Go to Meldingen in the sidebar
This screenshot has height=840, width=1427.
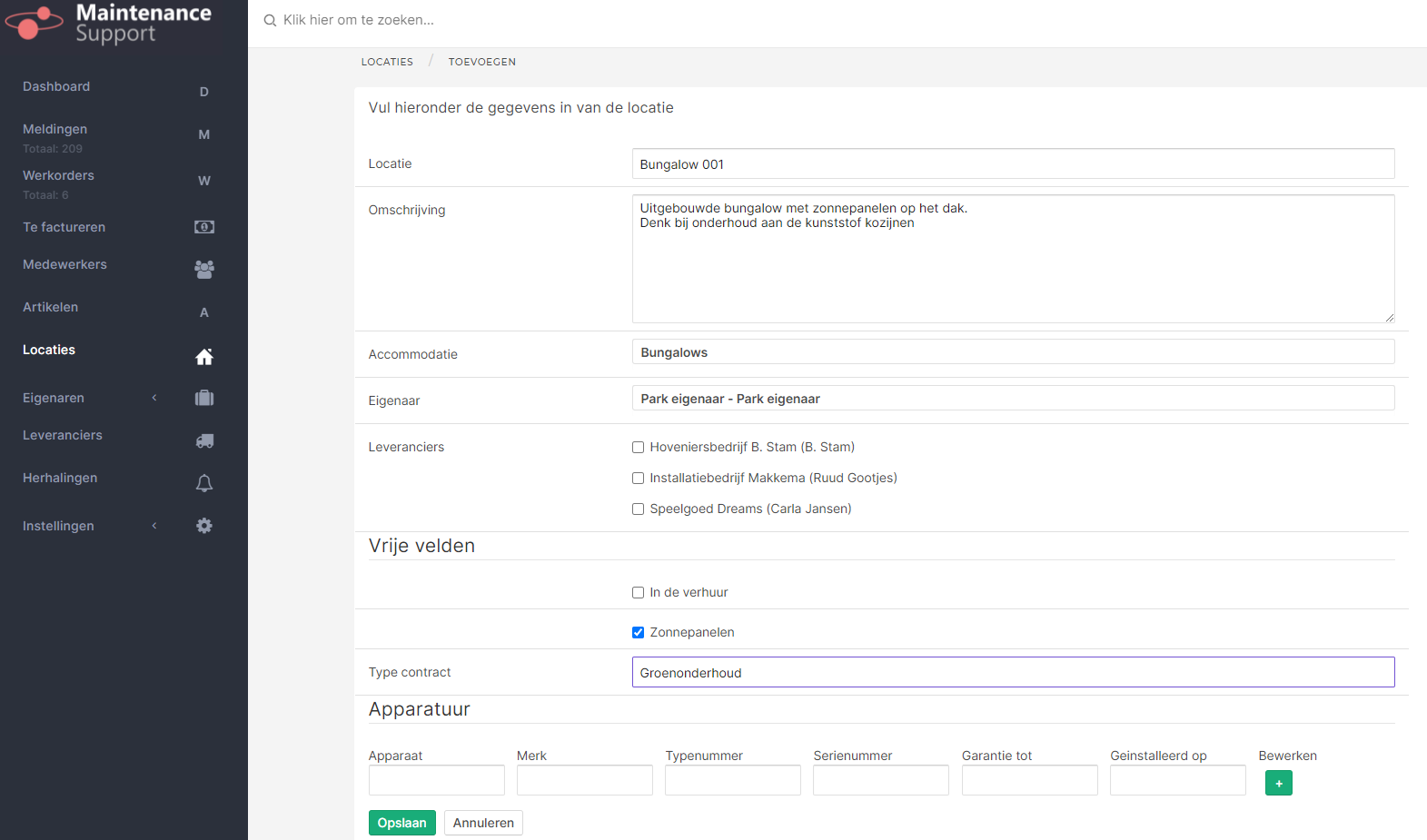(x=55, y=129)
